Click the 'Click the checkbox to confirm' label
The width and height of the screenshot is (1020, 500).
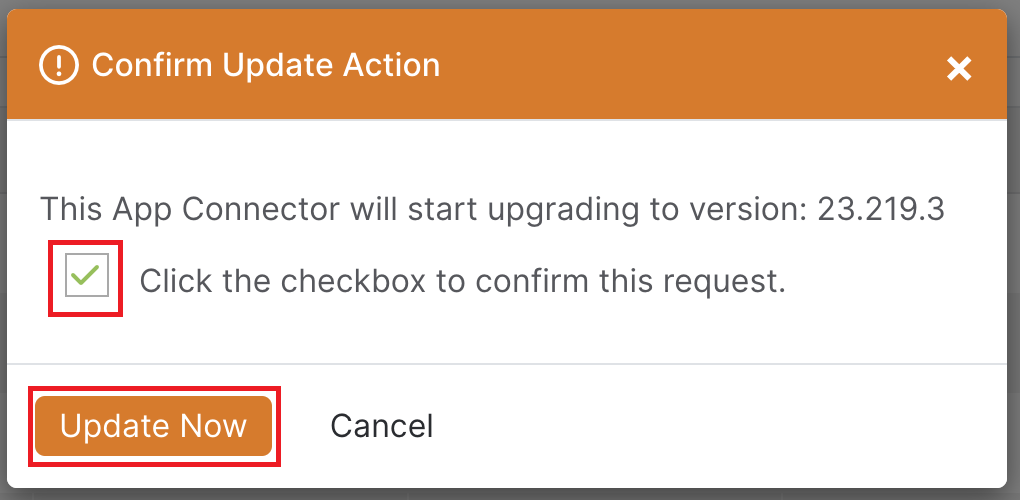(x=463, y=282)
